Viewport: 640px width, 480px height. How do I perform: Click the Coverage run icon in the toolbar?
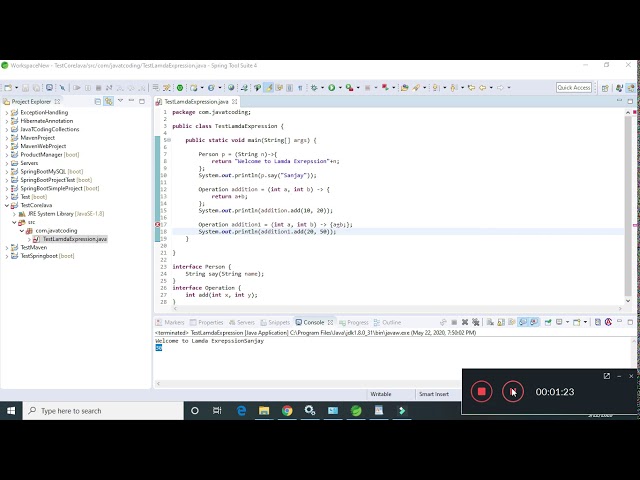(x=349, y=87)
